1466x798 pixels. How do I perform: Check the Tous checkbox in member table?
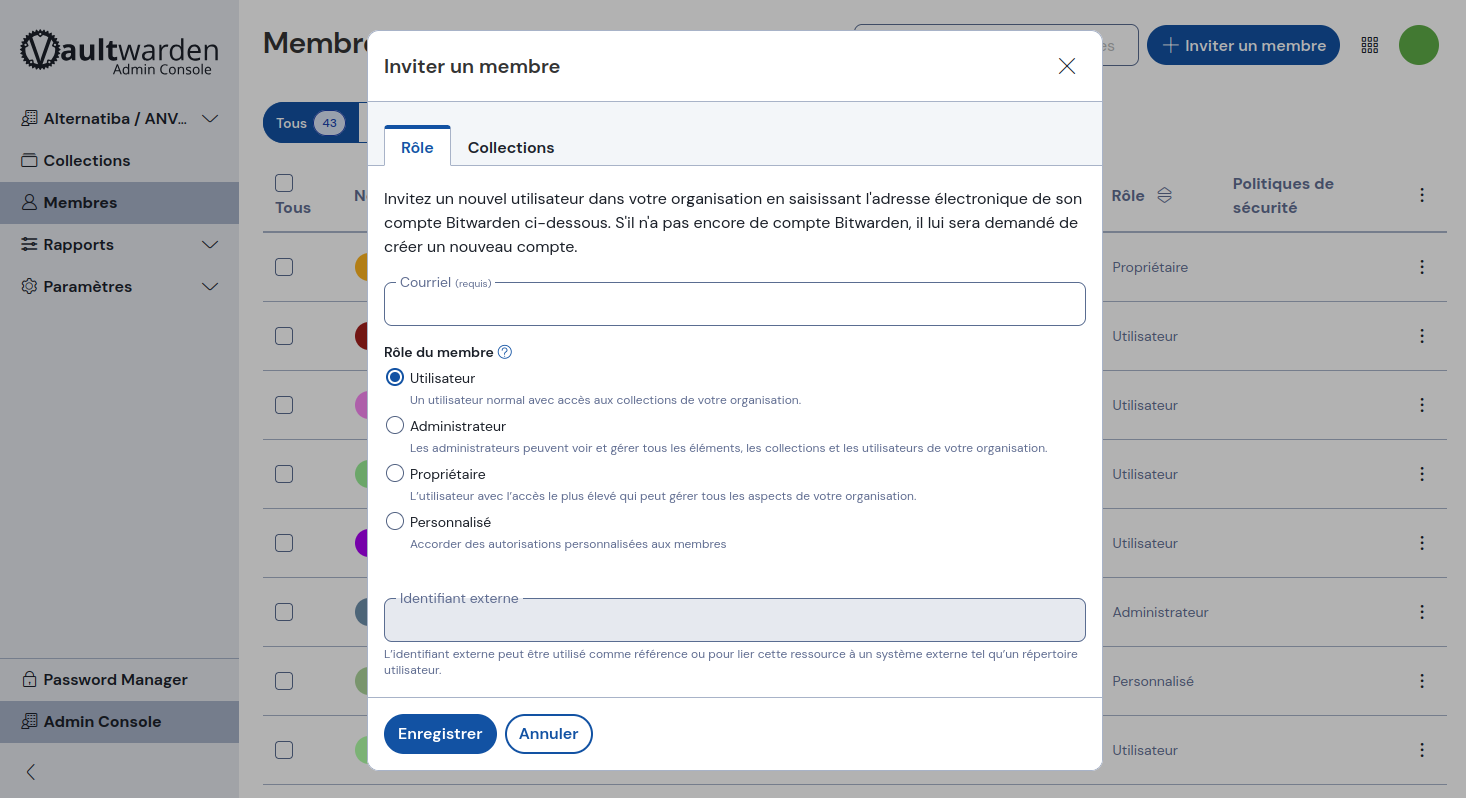(x=284, y=183)
